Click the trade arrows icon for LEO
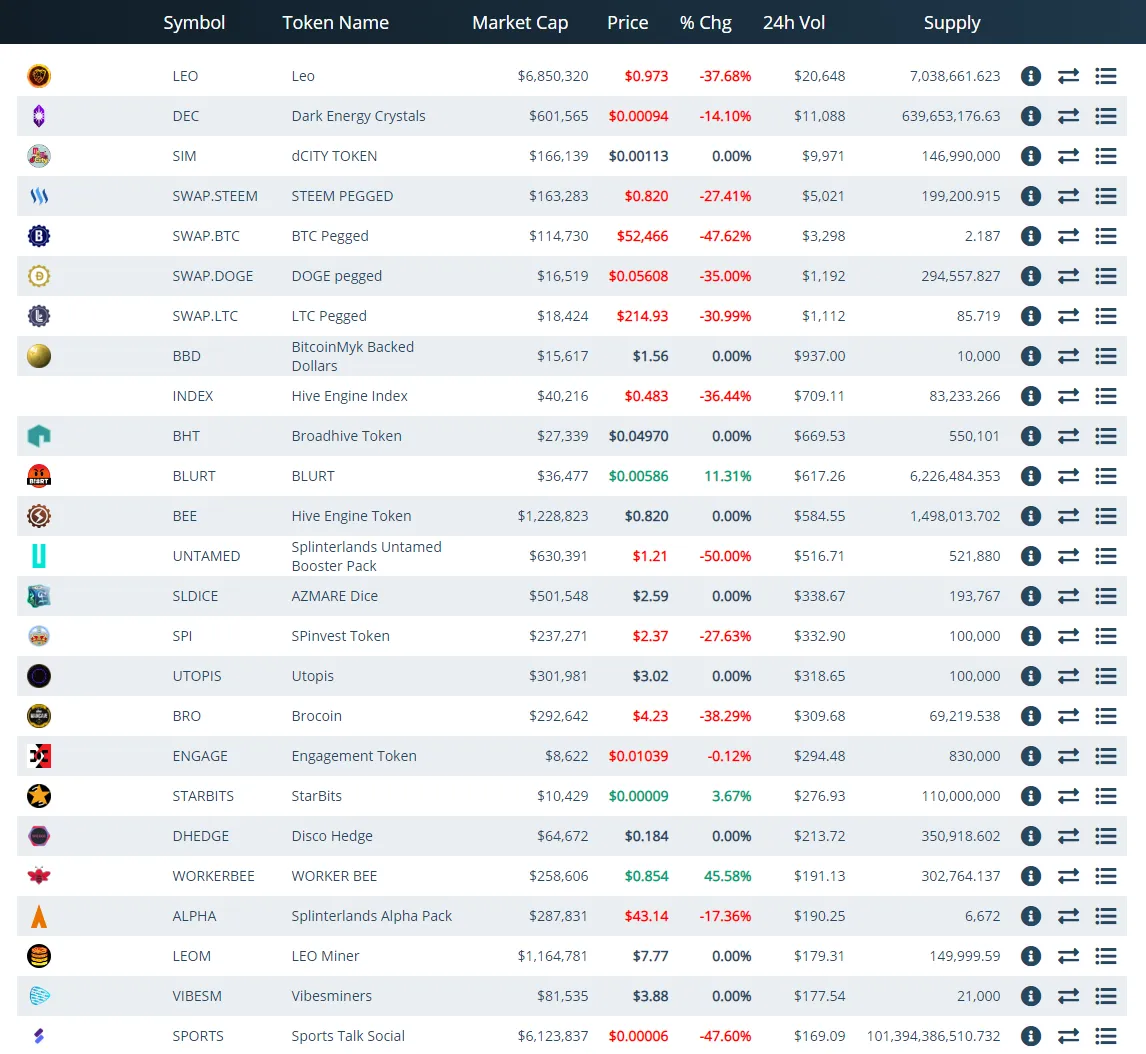1146x1054 pixels. coord(1069,76)
